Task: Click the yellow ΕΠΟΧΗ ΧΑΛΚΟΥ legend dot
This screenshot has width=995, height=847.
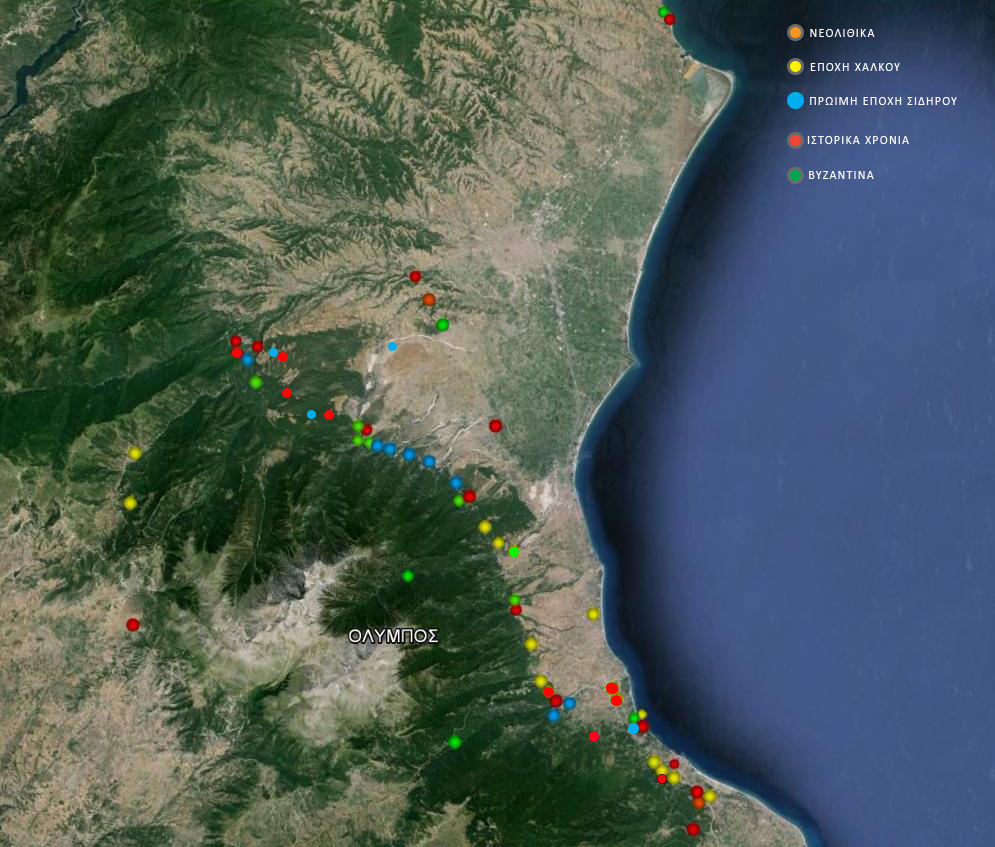Action: pos(795,67)
